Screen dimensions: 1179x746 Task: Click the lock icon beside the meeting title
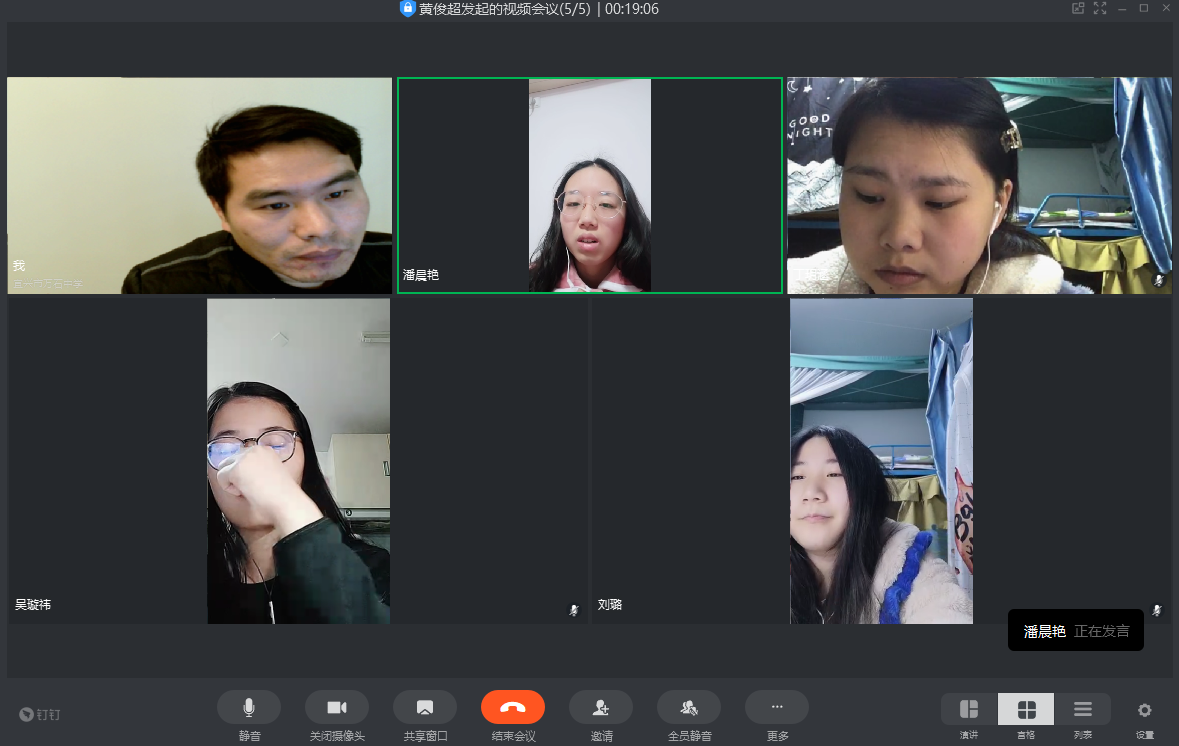(x=407, y=9)
